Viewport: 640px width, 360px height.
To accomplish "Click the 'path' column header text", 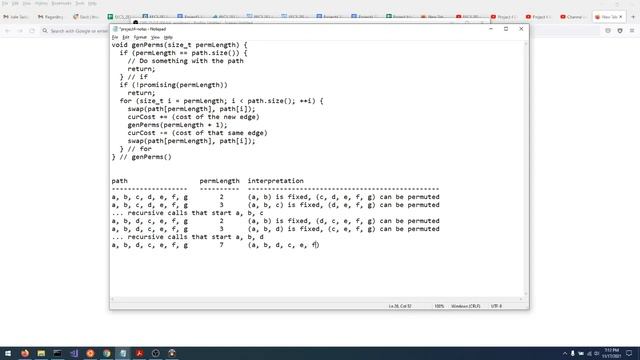I will tap(120, 181).
